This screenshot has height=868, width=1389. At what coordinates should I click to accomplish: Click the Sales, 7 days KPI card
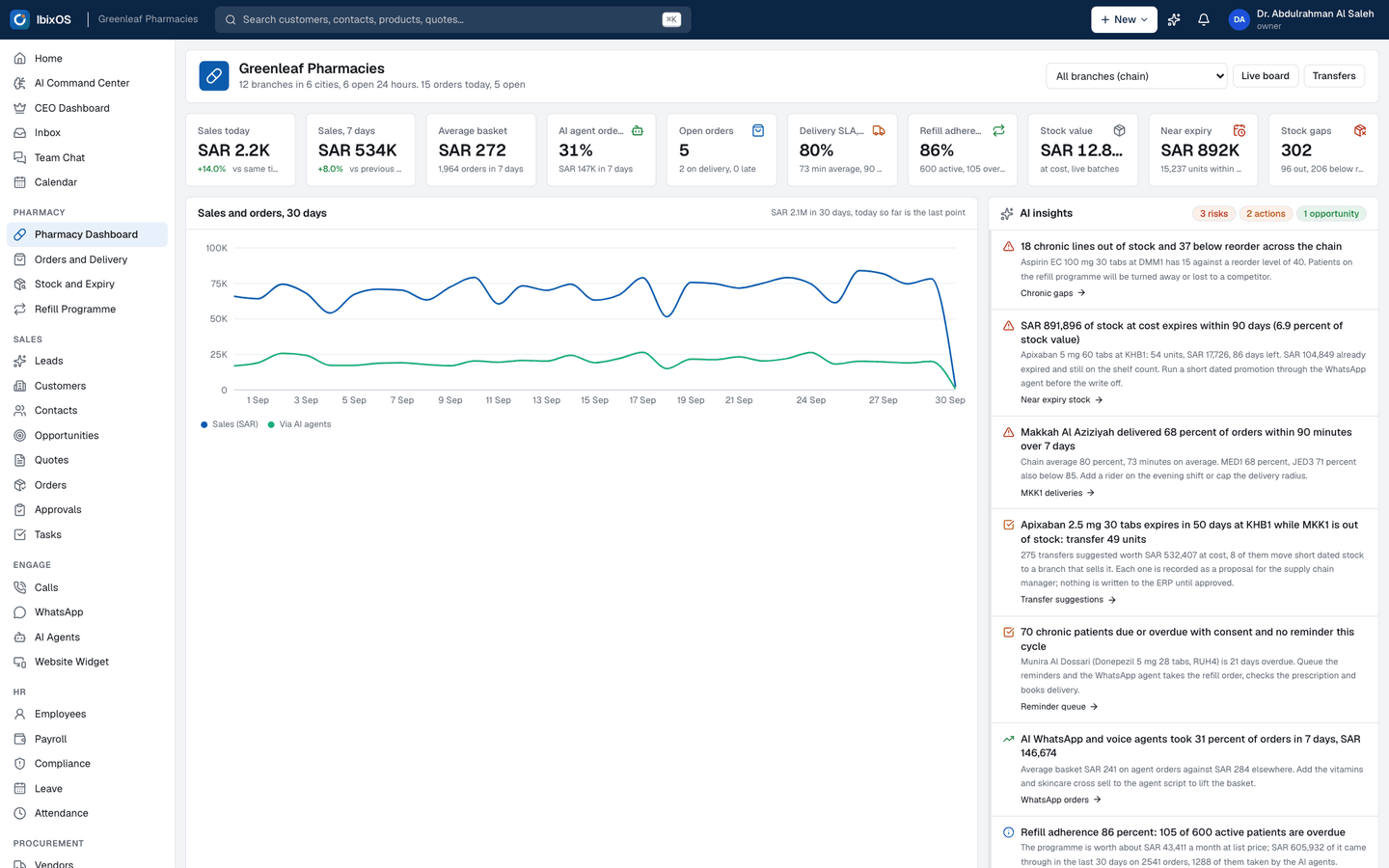(361, 149)
